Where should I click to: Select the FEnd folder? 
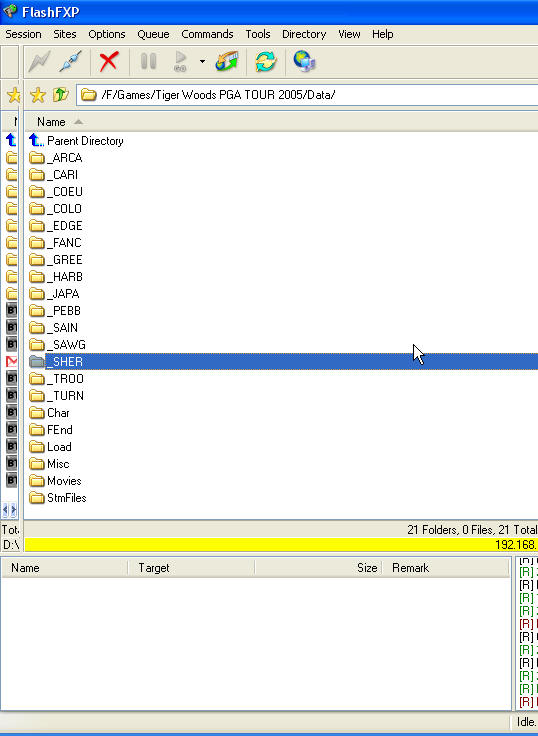(x=50, y=429)
